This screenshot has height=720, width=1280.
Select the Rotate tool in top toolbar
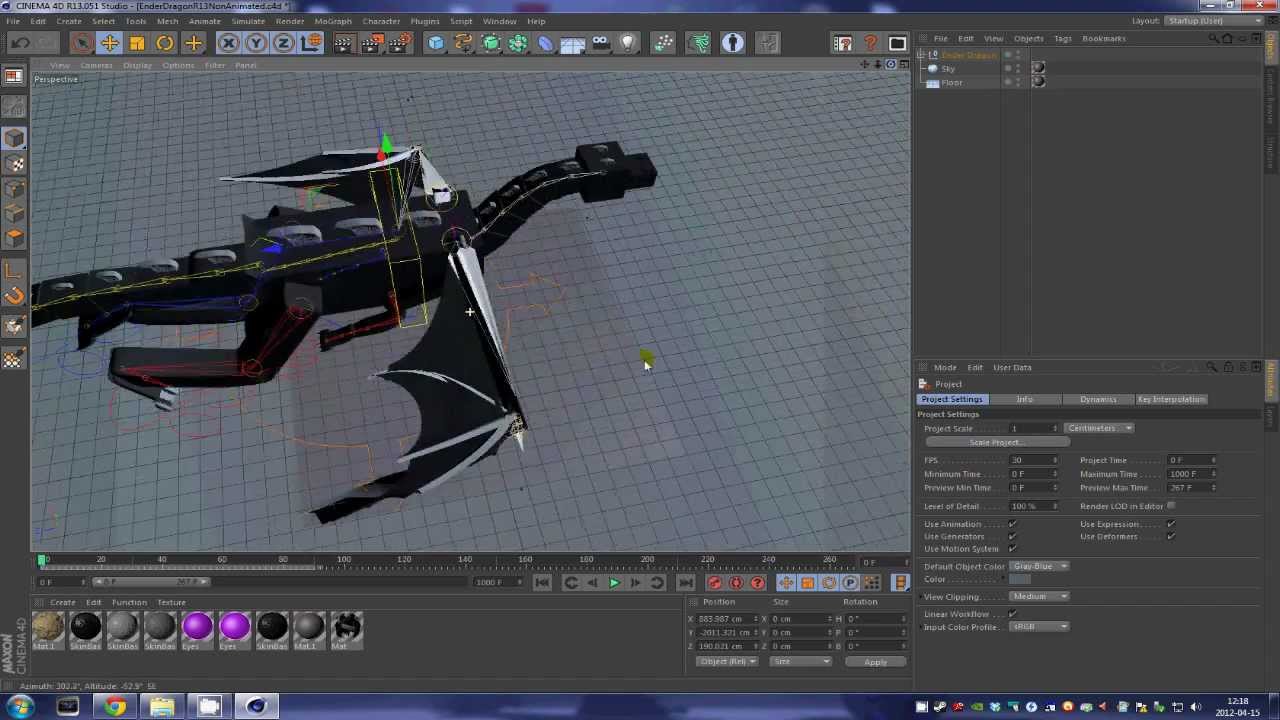(x=164, y=43)
